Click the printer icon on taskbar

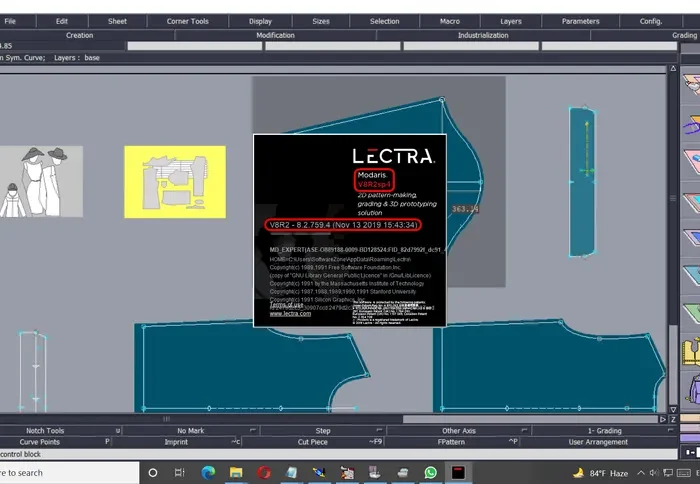403,473
